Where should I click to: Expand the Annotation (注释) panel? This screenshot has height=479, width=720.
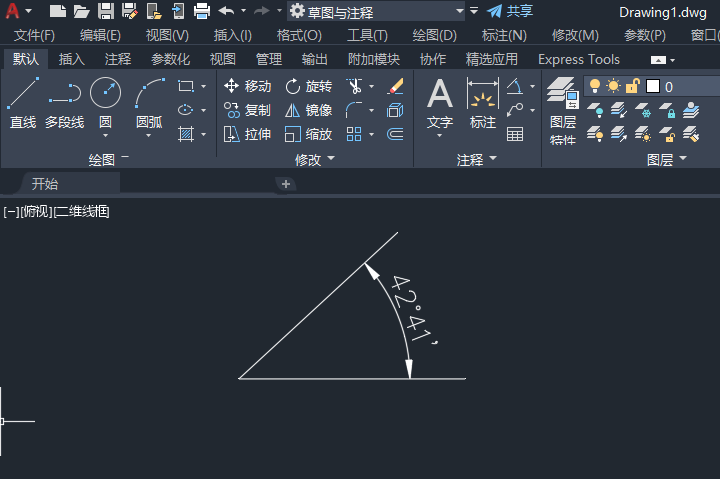coord(477,159)
